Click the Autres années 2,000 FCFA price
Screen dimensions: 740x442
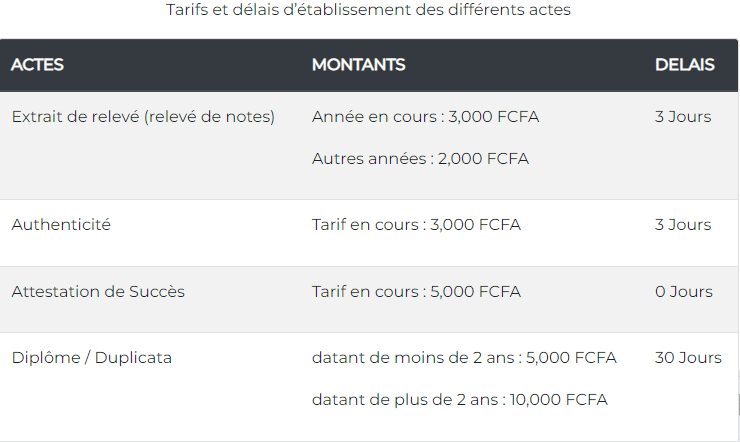click(x=420, y=158)
